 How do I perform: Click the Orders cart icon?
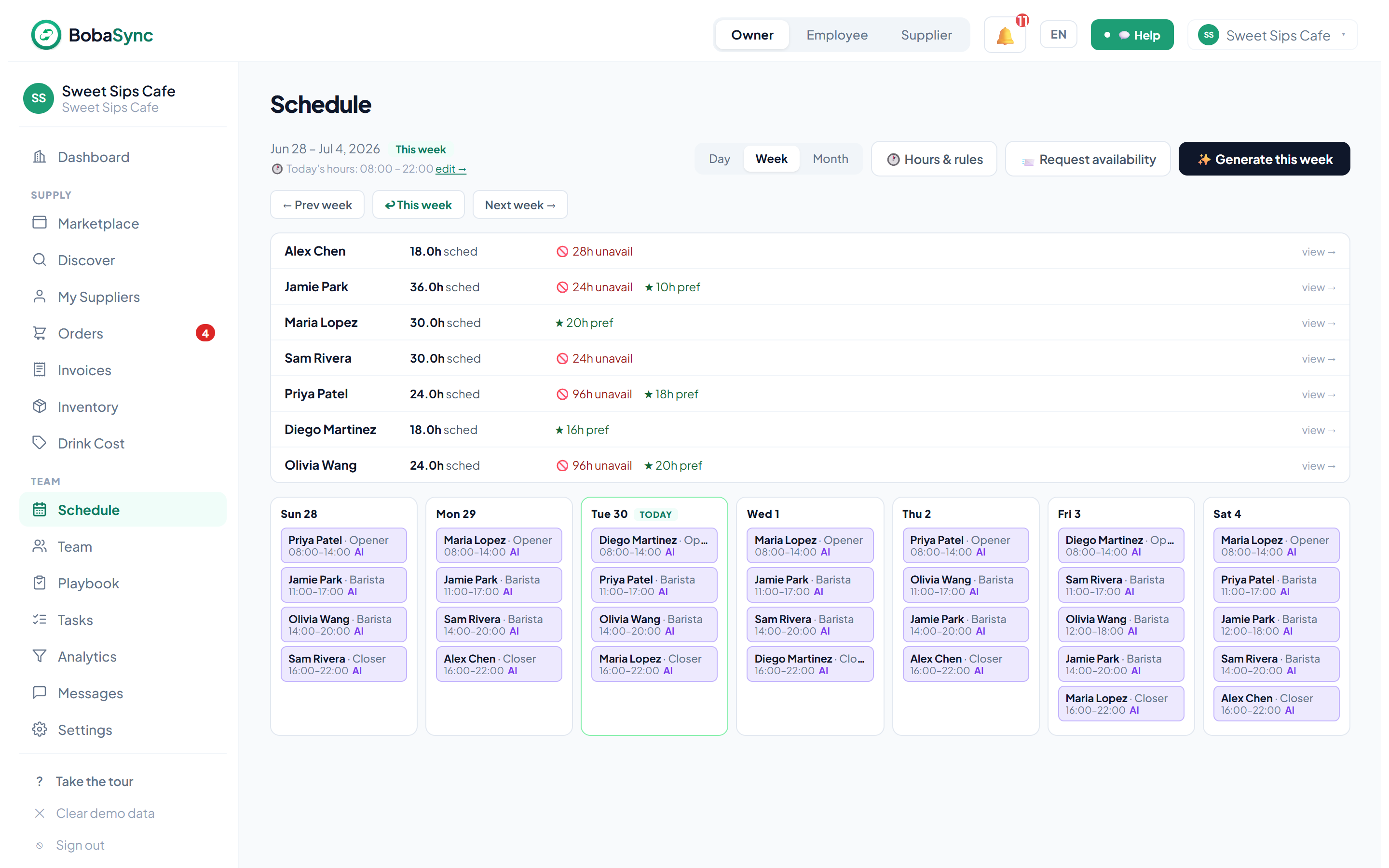(40, 333)
